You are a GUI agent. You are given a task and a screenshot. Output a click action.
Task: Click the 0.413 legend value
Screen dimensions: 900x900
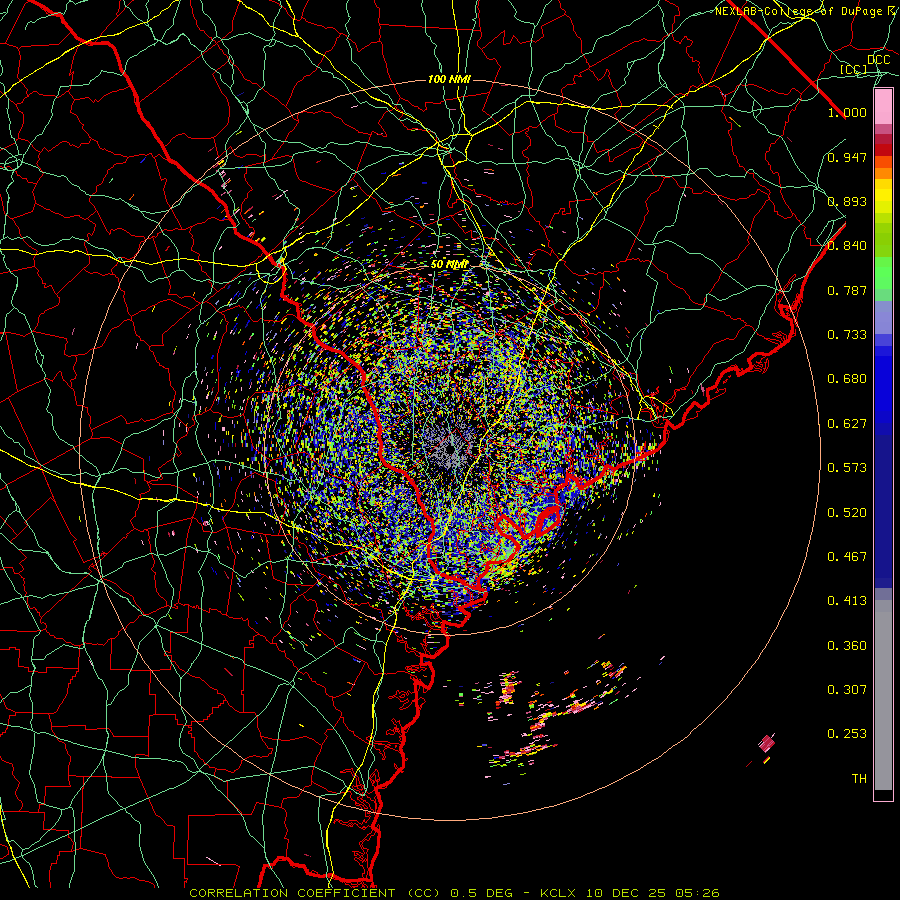point(847,601)
